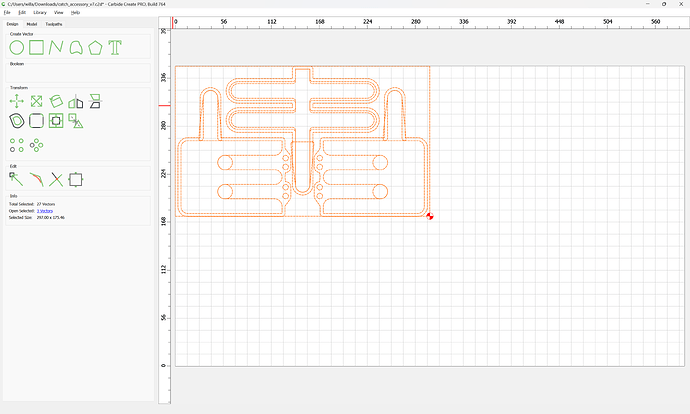Activate the Node Edit tool
This screenshot has height=414, width=690.
click(x=16, y=179)
